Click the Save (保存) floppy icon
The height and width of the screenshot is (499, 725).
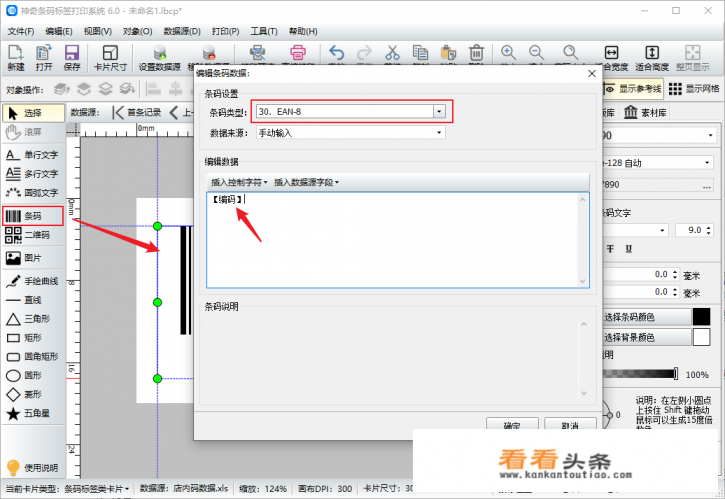pos(72,58)
